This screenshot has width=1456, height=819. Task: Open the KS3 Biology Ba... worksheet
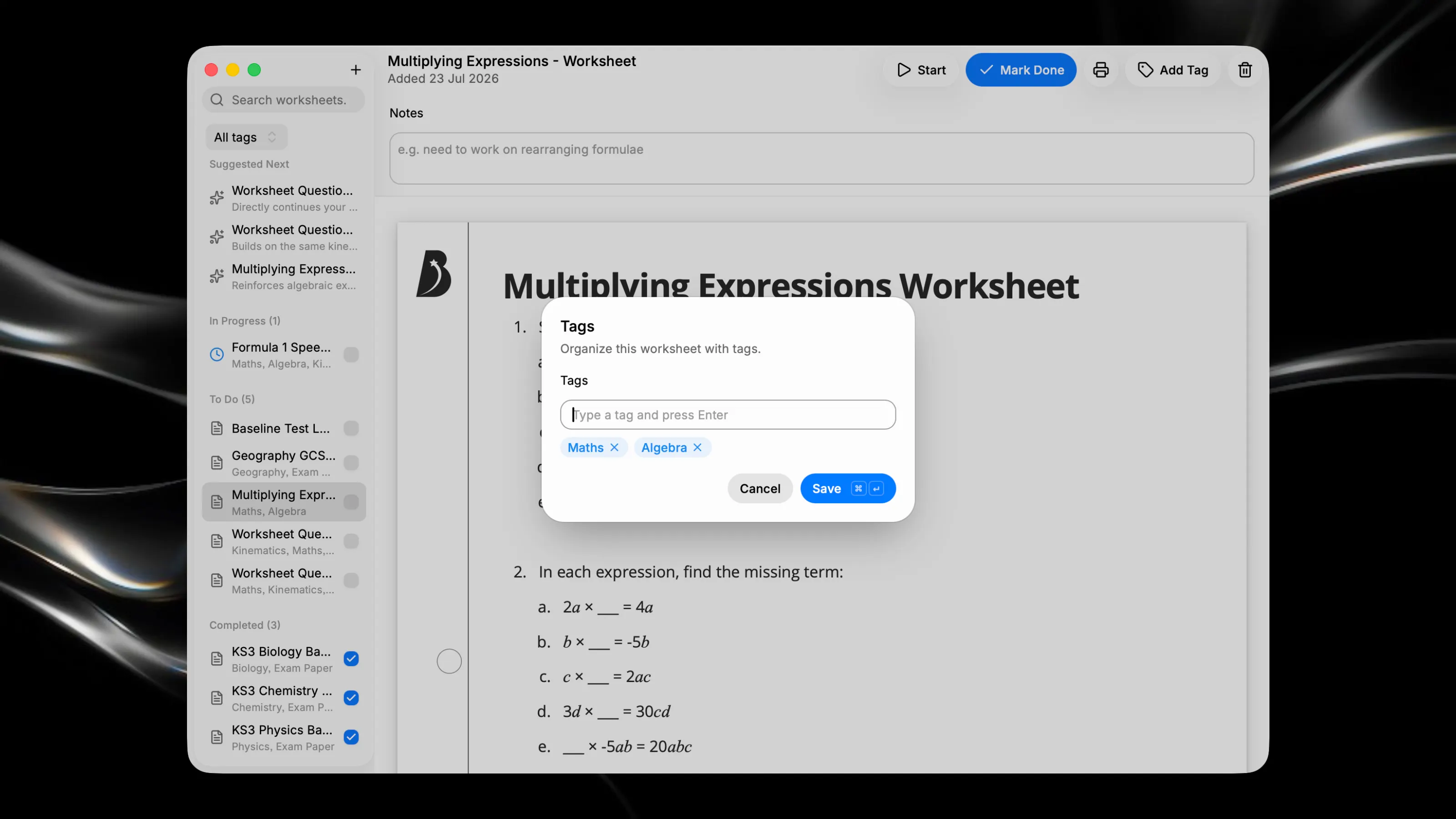[284, 659]
